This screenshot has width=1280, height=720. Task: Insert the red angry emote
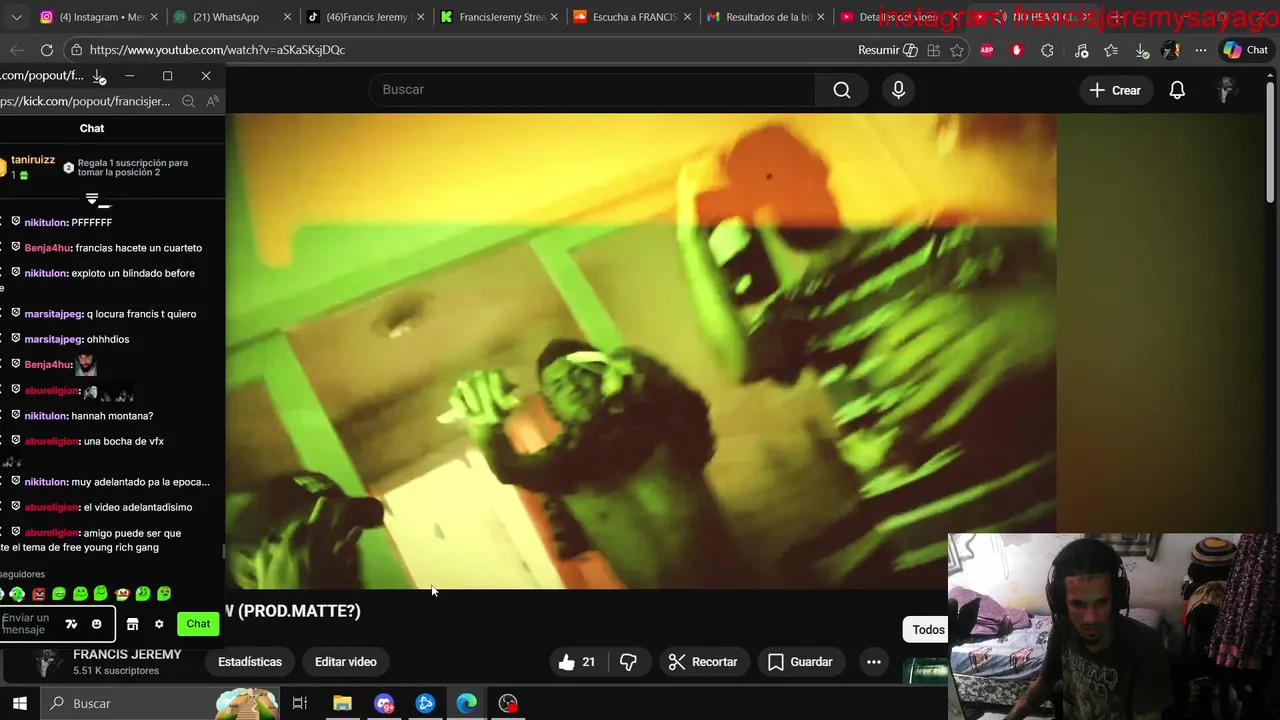(38, 594)
